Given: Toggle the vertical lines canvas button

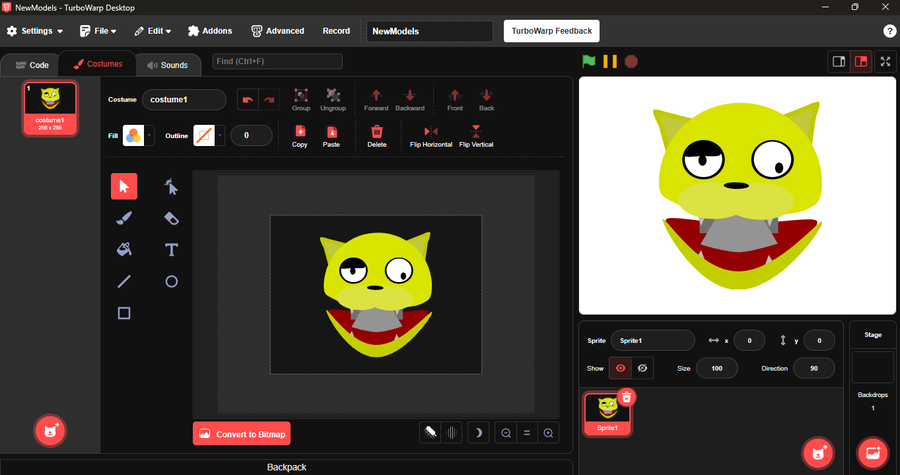Looking at the screenshot, I should 451,433.
